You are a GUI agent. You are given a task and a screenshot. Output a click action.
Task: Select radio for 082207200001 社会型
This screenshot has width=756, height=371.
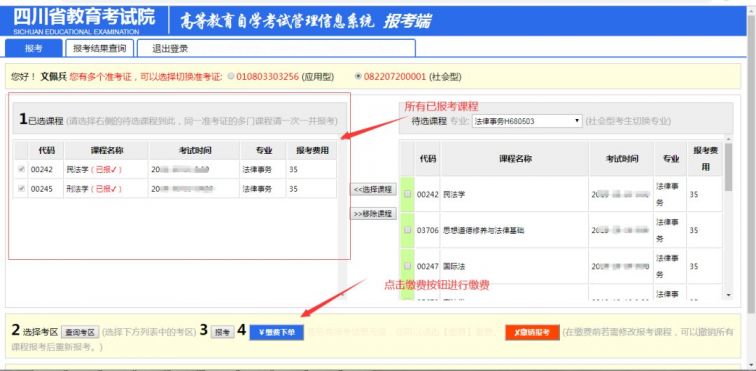(358, 76)
